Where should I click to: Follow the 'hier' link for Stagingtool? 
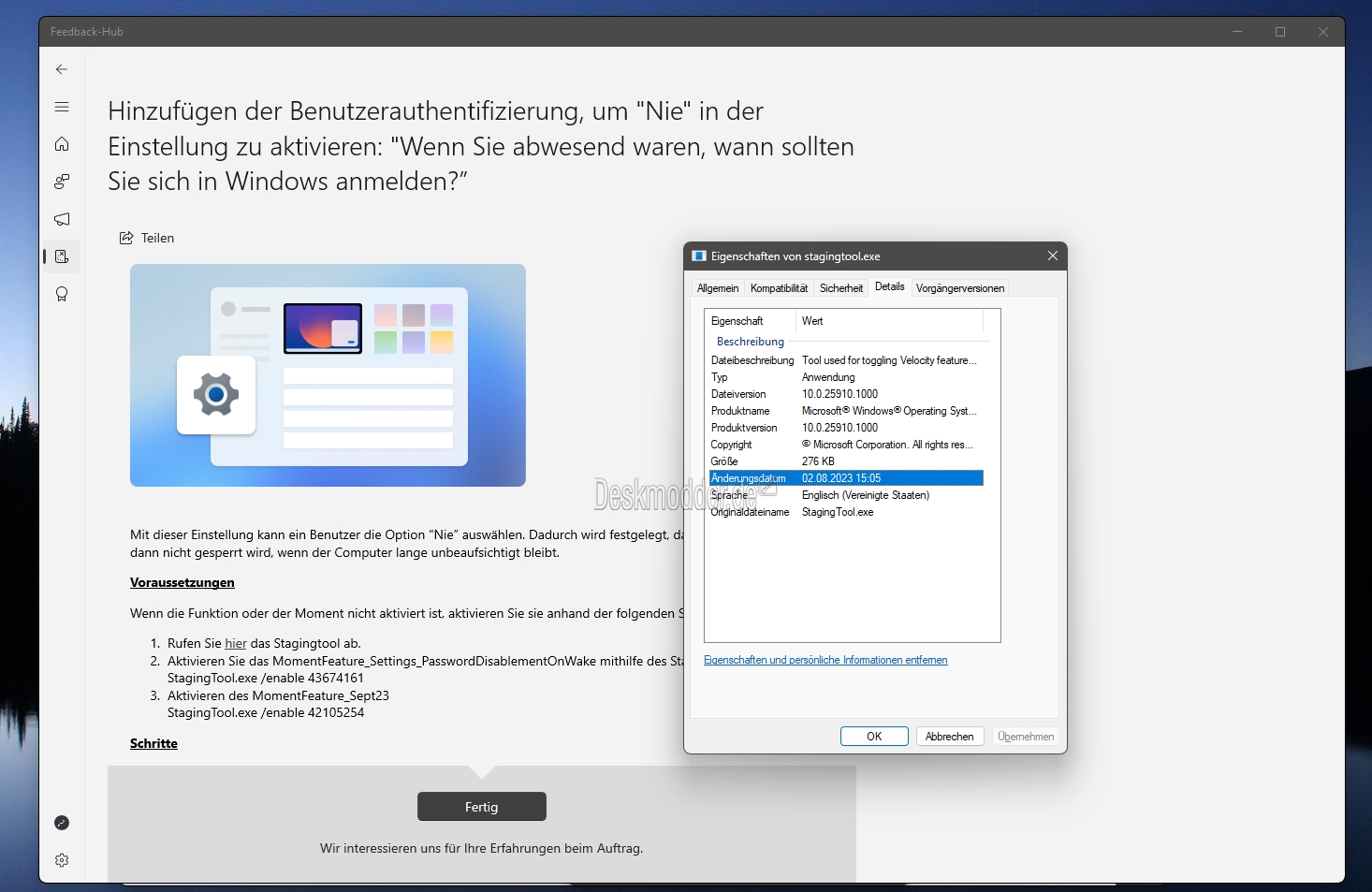[x=236, y=643]
